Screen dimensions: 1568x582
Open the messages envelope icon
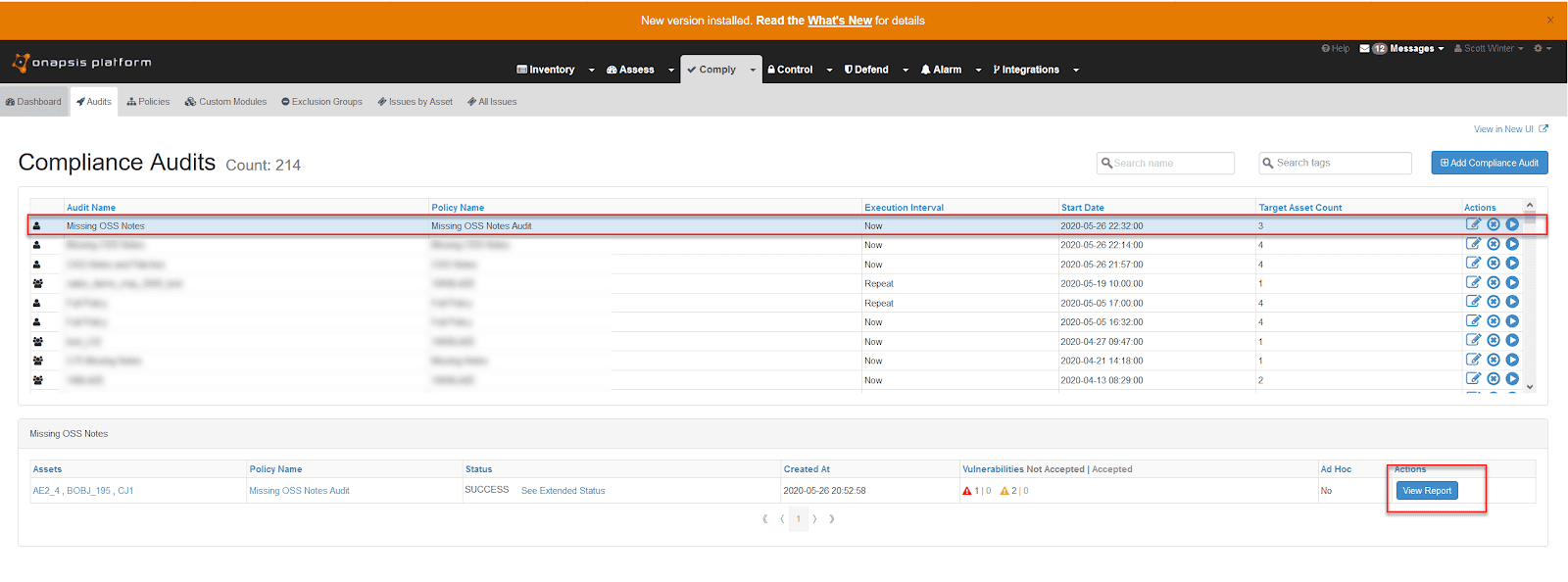pos(1364,48)
